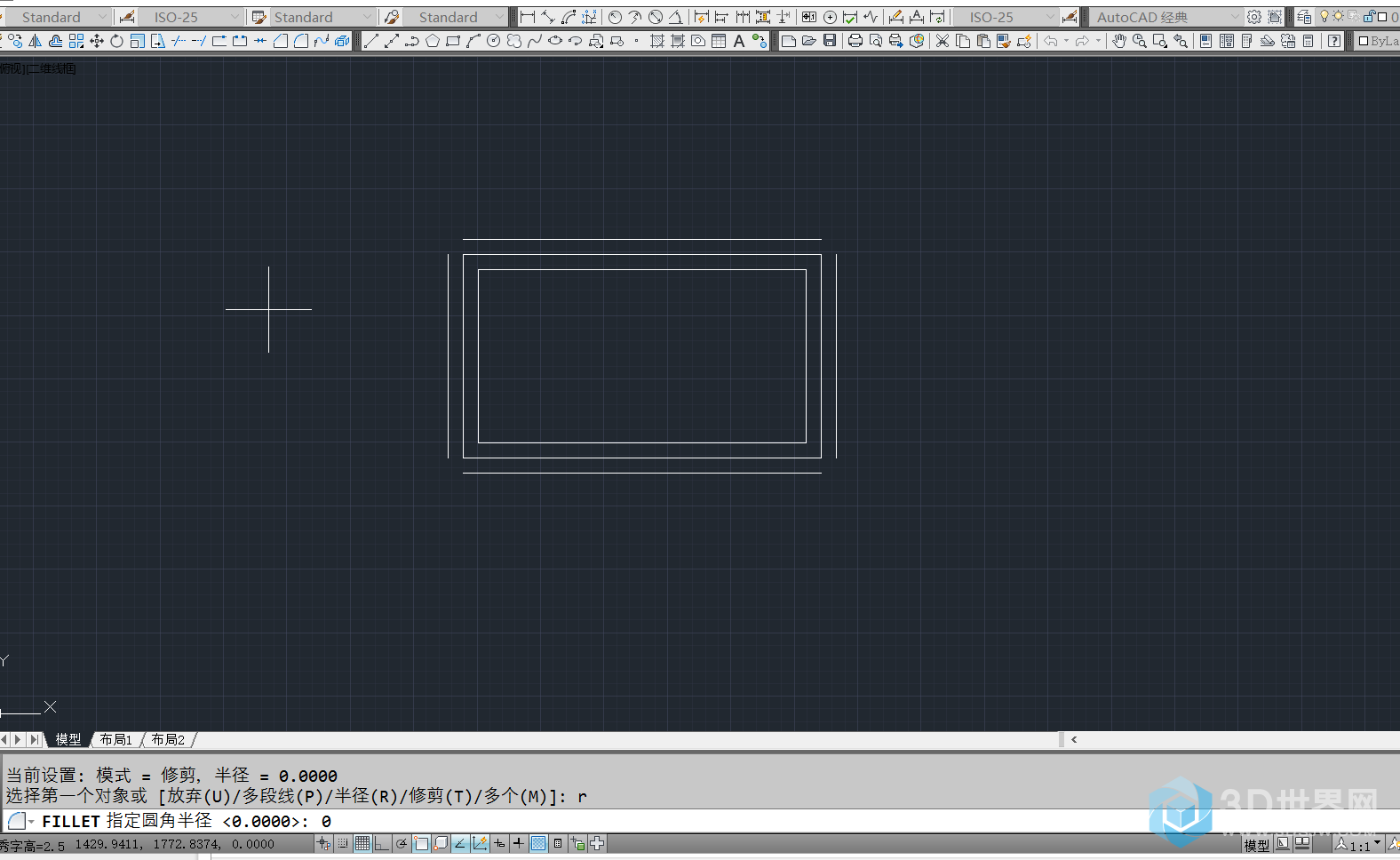Toggle Transparency display in status bar
This screenshot has width=1400, height=860.
click(538, 843)
